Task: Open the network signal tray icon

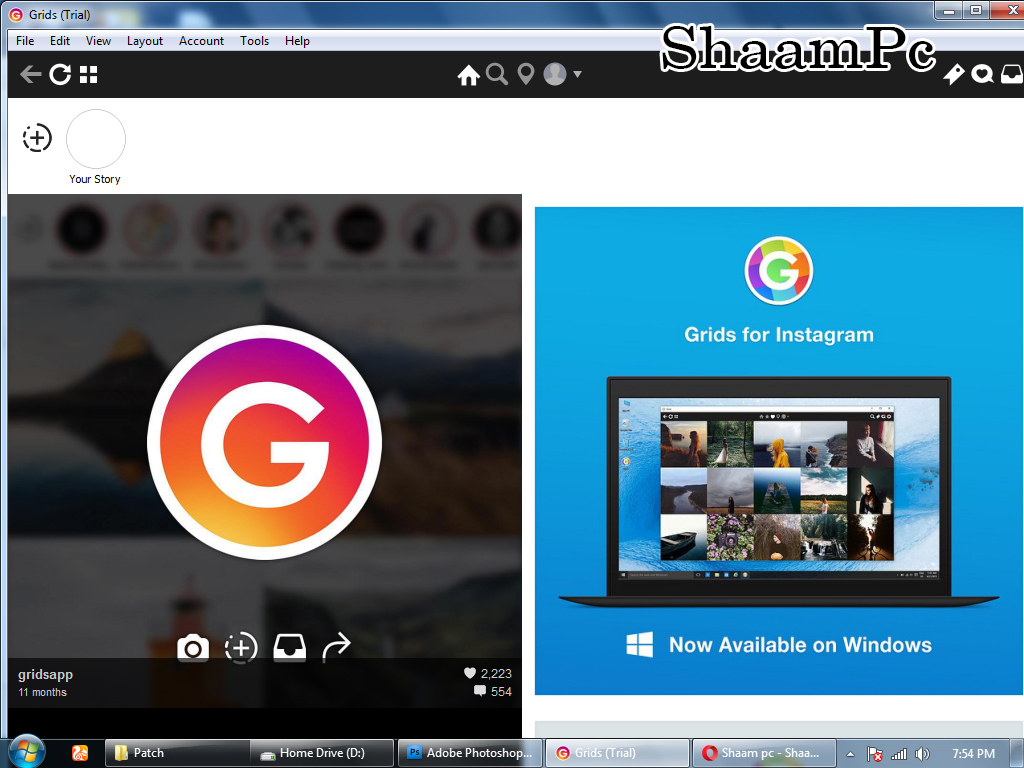Action: (899, 754)
